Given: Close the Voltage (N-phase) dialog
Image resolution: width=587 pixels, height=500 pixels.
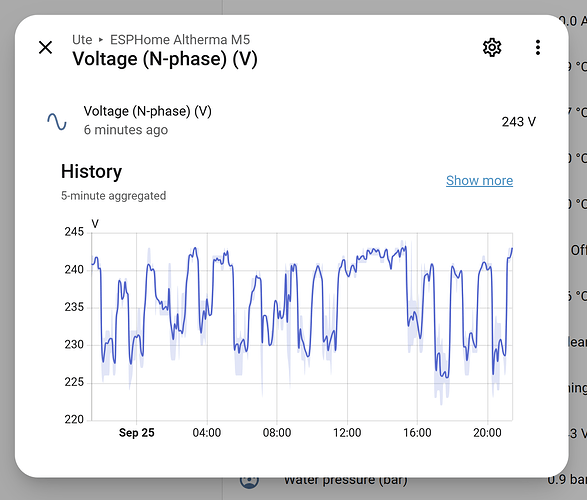Looking at the screenshot, I should point(45,48).
